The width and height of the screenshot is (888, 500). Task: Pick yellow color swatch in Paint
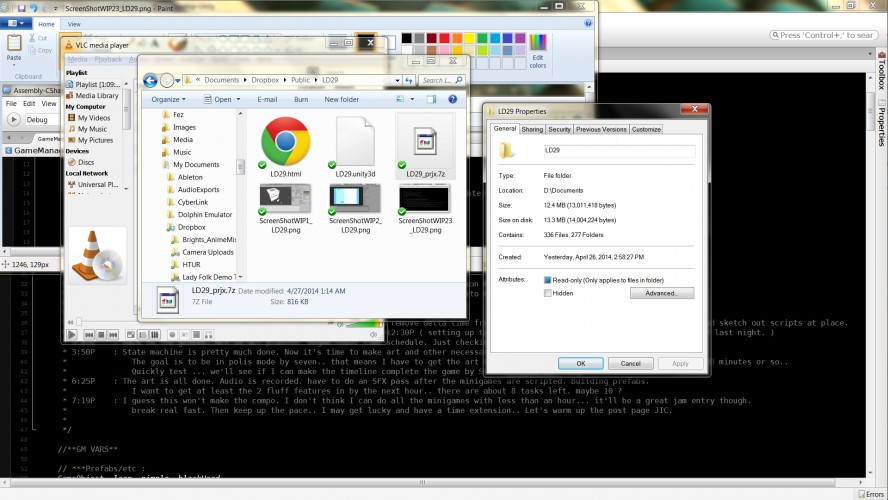click(x=469, y=38)
